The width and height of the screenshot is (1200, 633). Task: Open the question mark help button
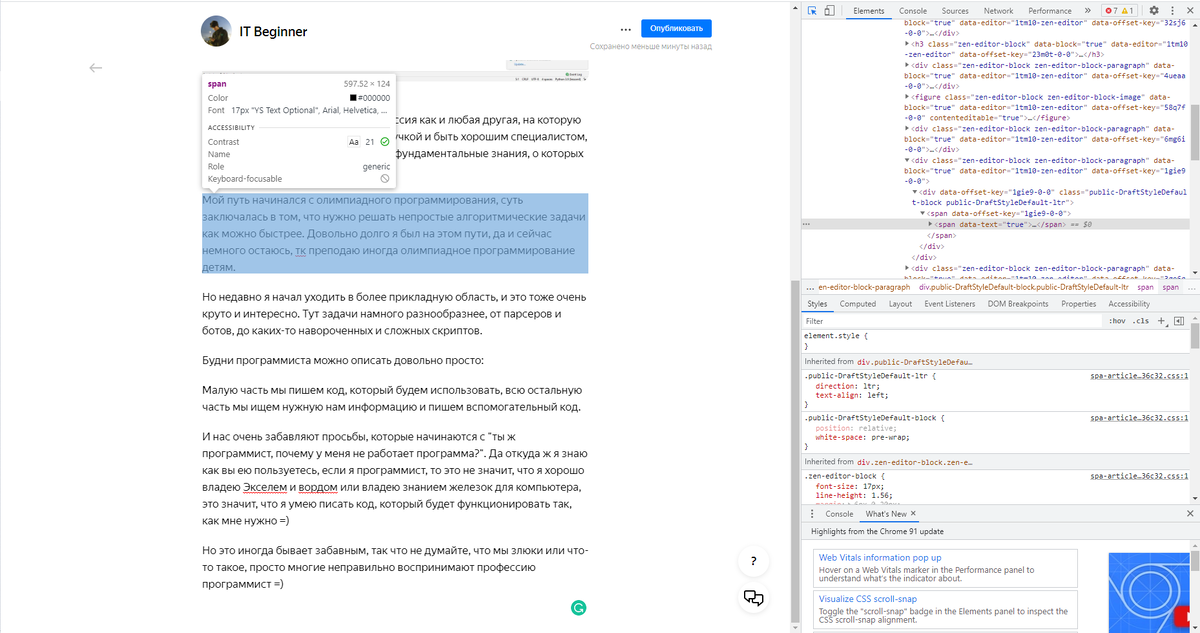[754, 561]
